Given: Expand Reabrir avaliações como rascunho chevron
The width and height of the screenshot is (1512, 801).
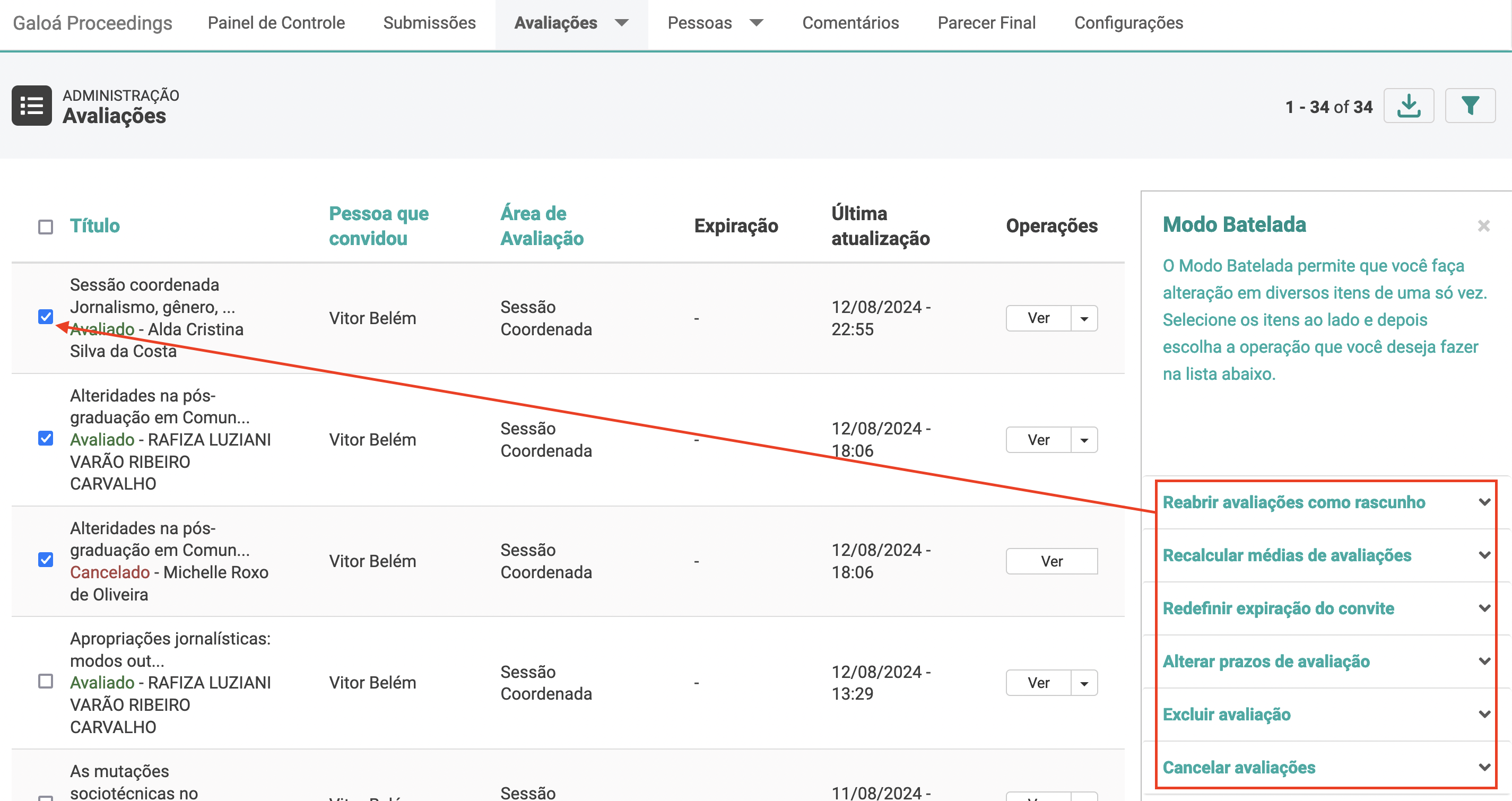Looking at the screenshot, I should (x=1484, y=502).
